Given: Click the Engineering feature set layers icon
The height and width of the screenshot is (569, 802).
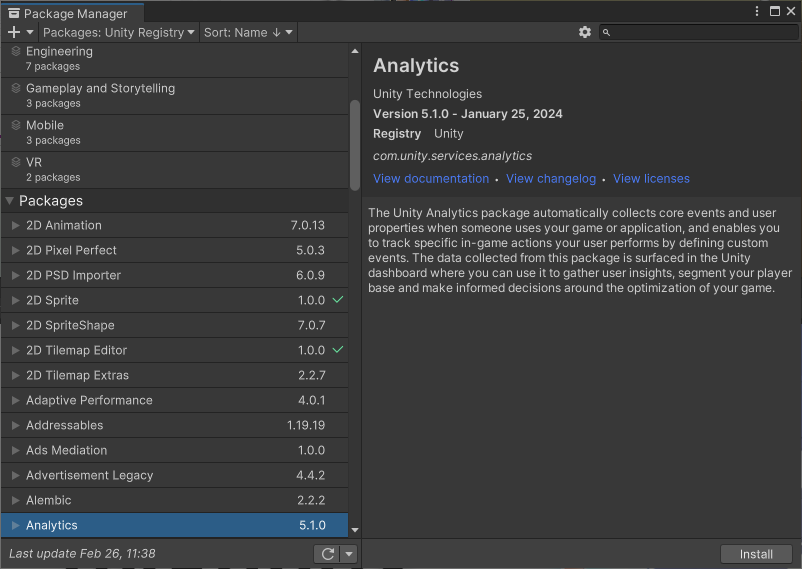Looking at the screenshot, I should pyautogui.click(x=16, y=51).
